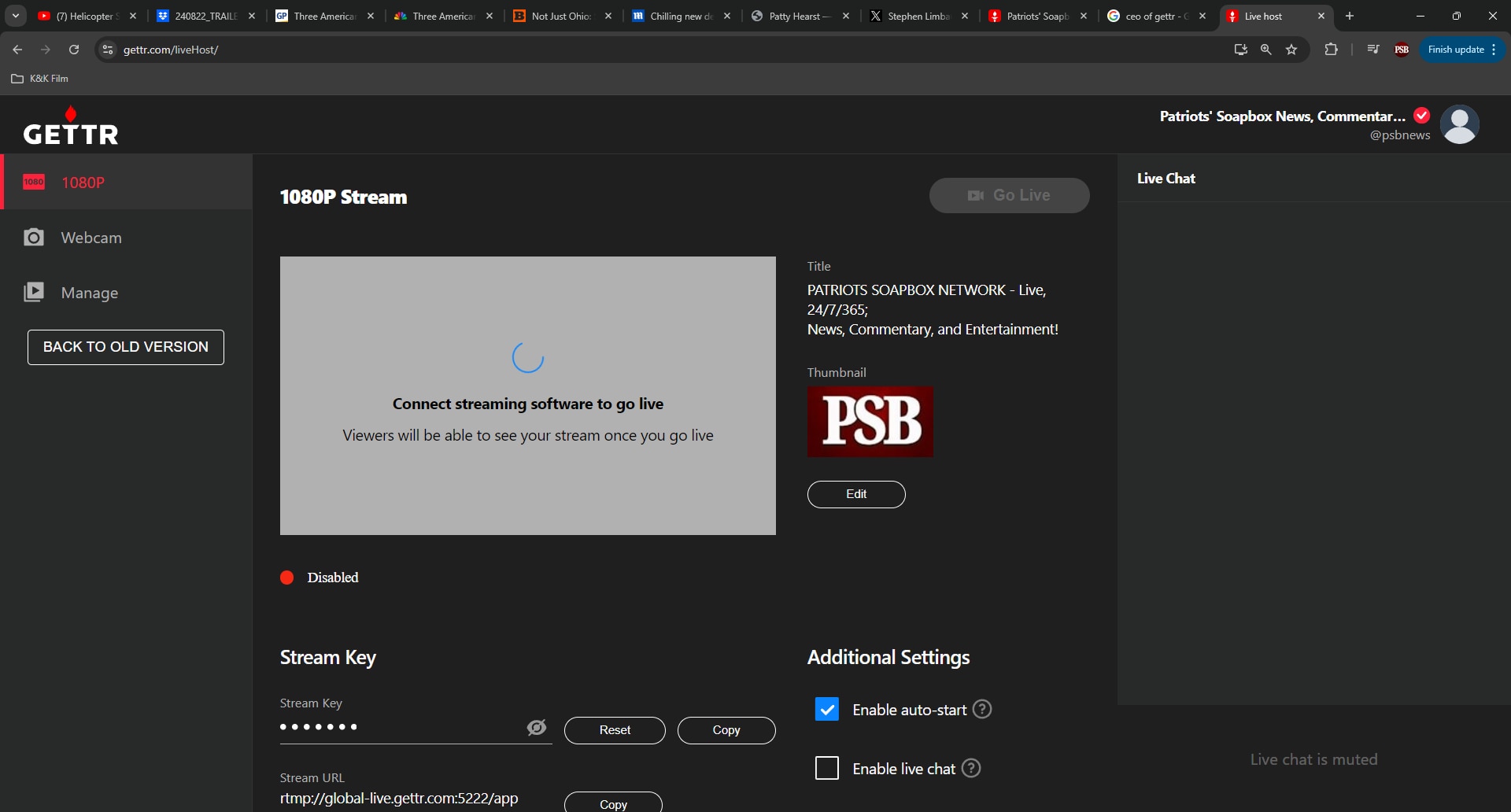Uncheck the Enable auto-start option
Image resolution: width=1511 pixels, height=812 pixels.
coord(827,709)
